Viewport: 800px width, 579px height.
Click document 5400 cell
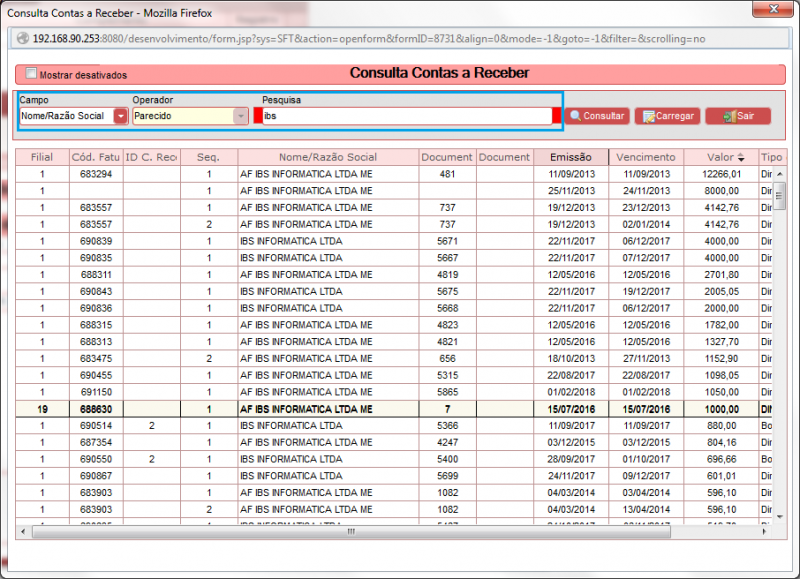pyautogui.click(x=447, y=459)
